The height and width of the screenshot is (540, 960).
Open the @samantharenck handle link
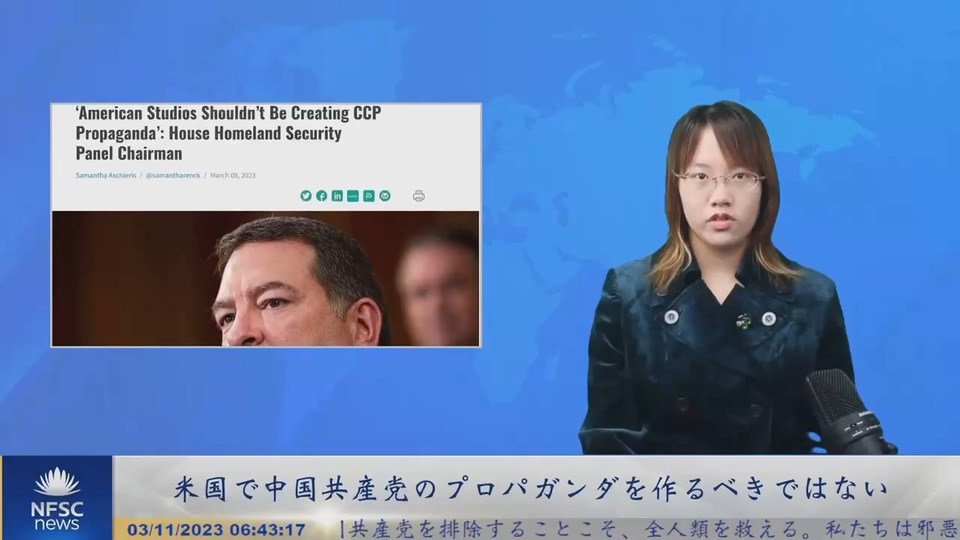point(173,175)
